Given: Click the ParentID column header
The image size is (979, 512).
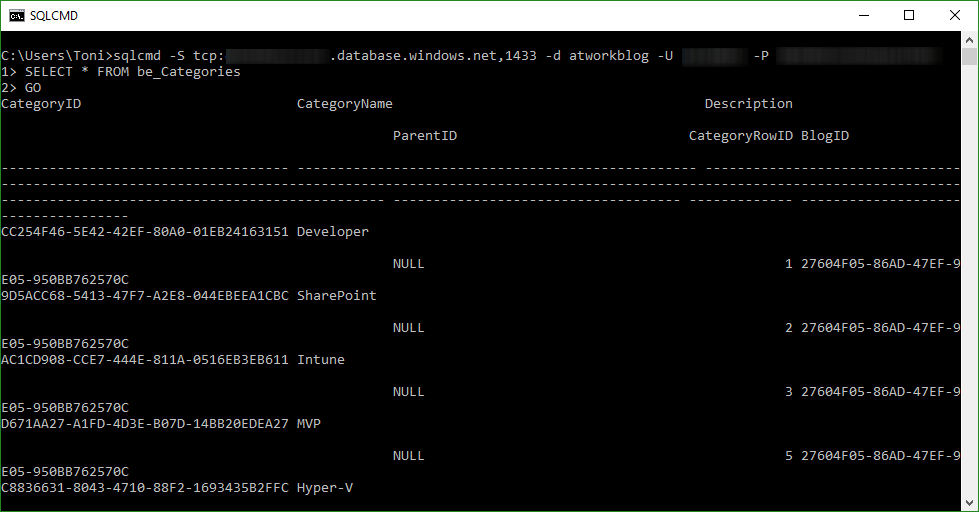Looking at the screenshot, I should [425, 136].
